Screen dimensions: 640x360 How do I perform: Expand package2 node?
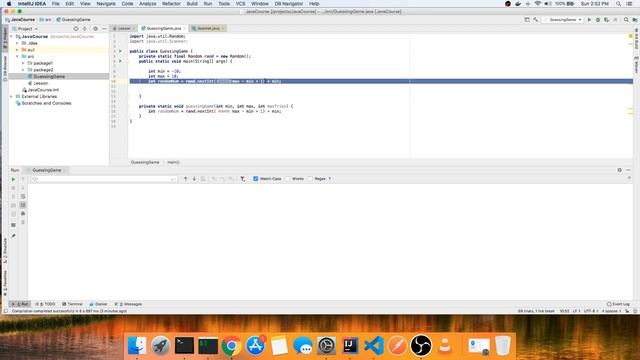pyautogui.click(x=23, y=70)
